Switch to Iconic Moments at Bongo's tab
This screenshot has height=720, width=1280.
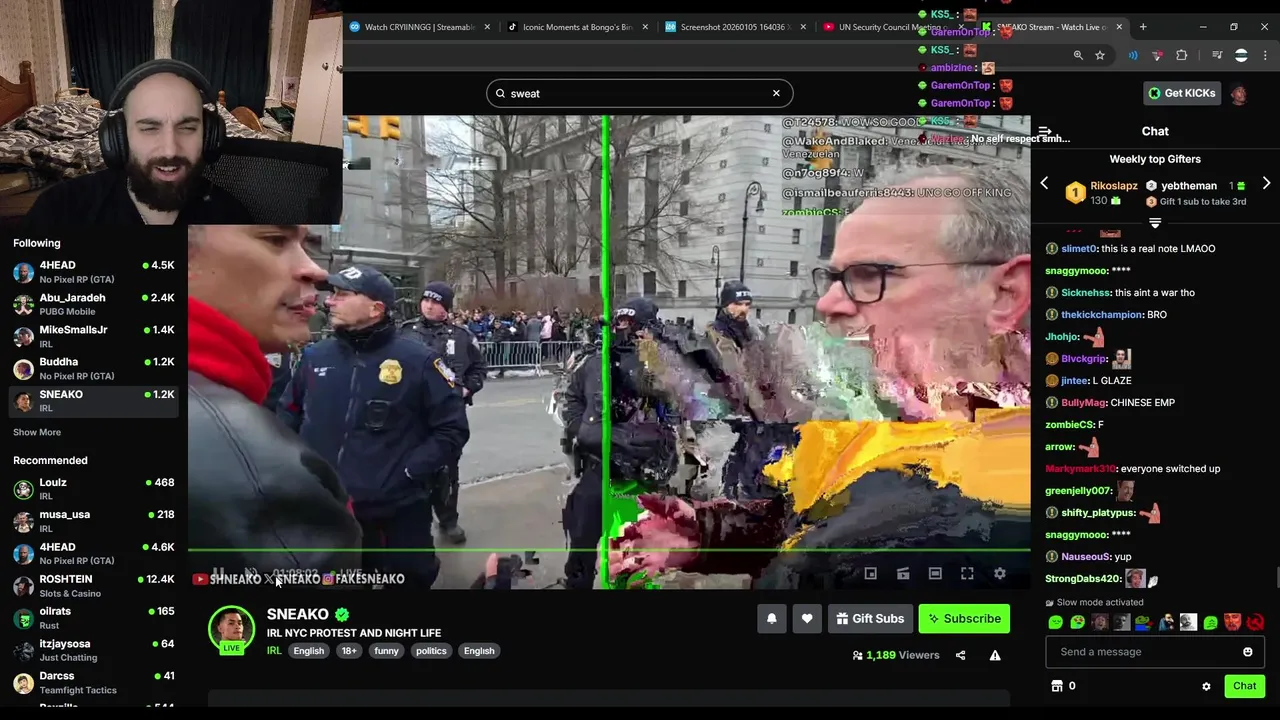pyautogui.click(x=577, y=27)
